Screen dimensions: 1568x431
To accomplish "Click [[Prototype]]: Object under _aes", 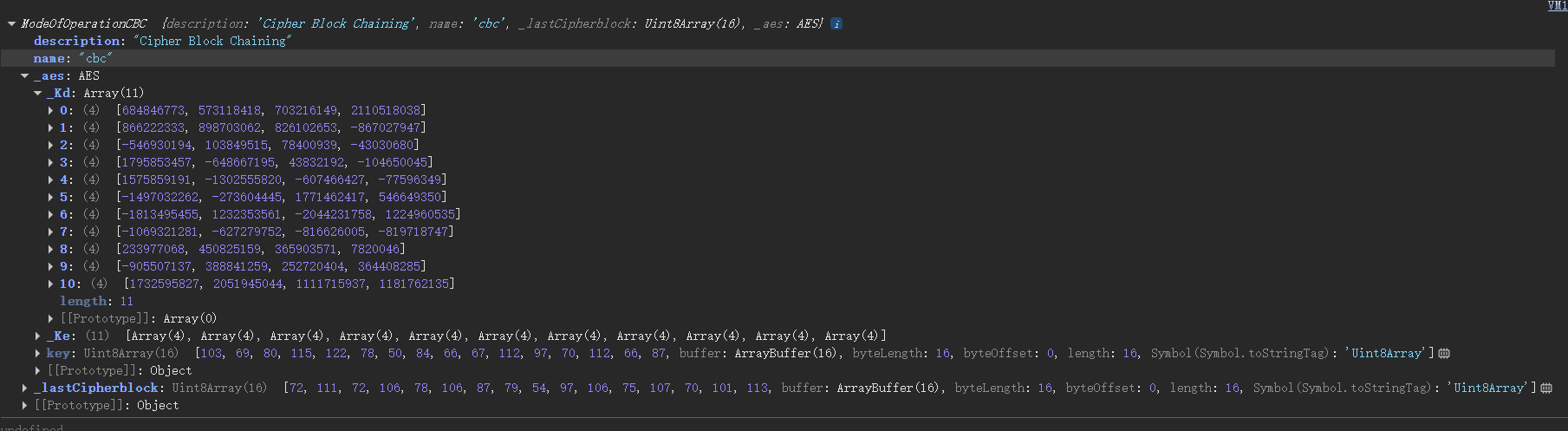I will (x=120, y=370).
